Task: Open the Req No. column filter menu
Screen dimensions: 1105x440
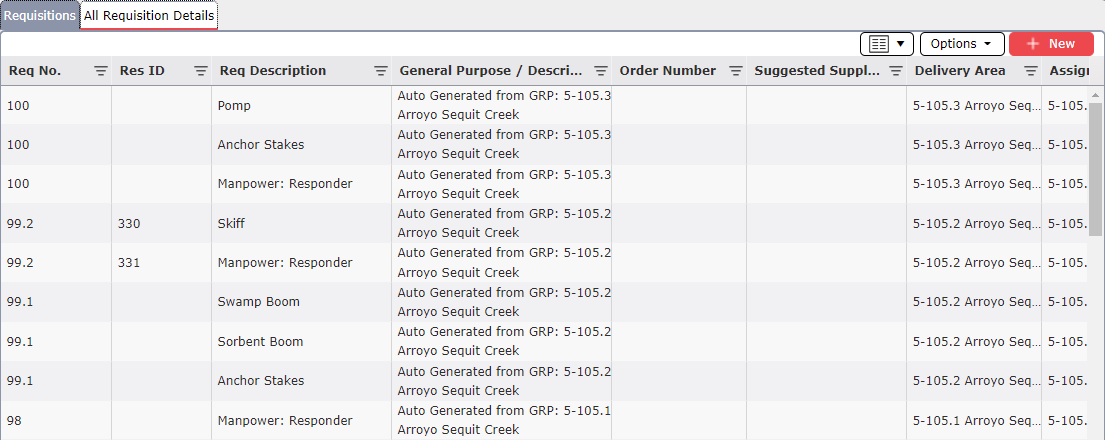Action: (x=101, y=71)
